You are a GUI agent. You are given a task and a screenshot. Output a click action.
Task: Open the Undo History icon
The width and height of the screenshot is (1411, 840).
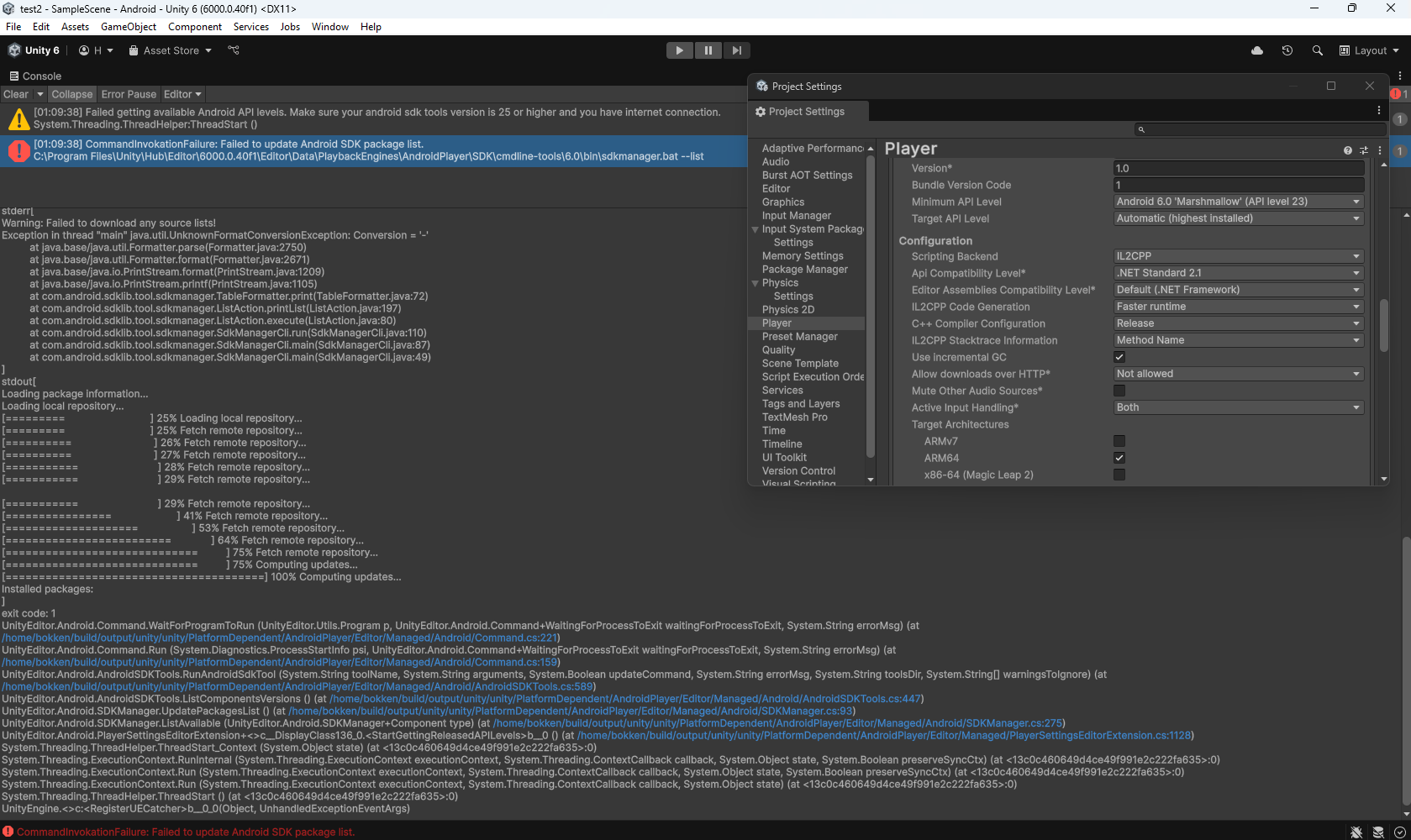1287,50
